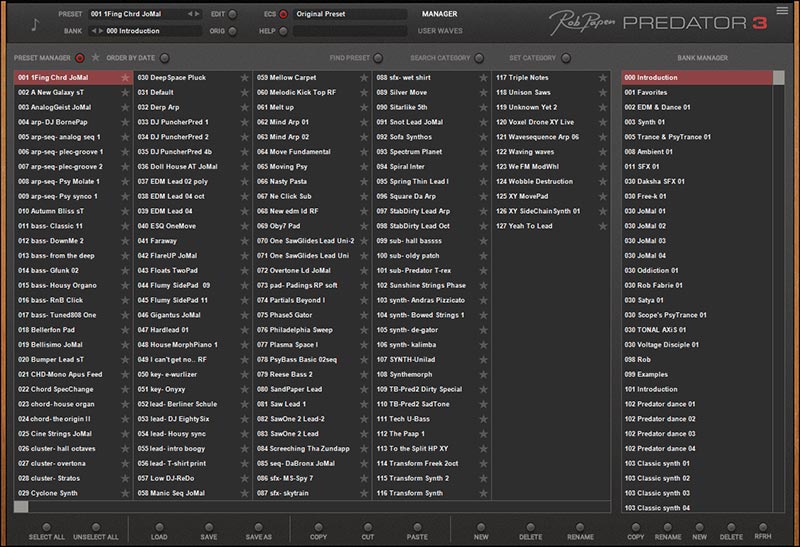
Task: Click the favorites star filter beside Preset Manager
Action: (x=95, y=58)
